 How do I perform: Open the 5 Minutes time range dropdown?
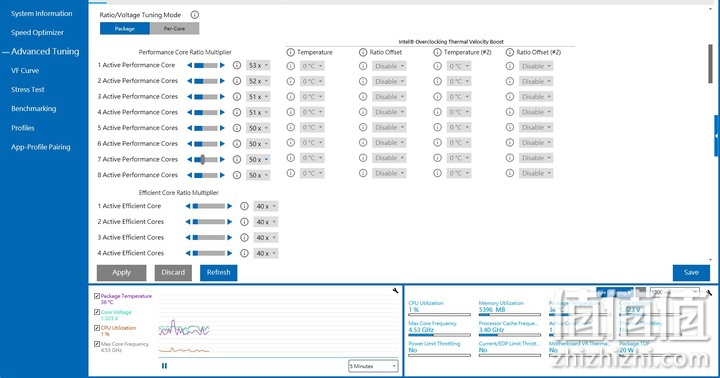(x=373, y=366)
